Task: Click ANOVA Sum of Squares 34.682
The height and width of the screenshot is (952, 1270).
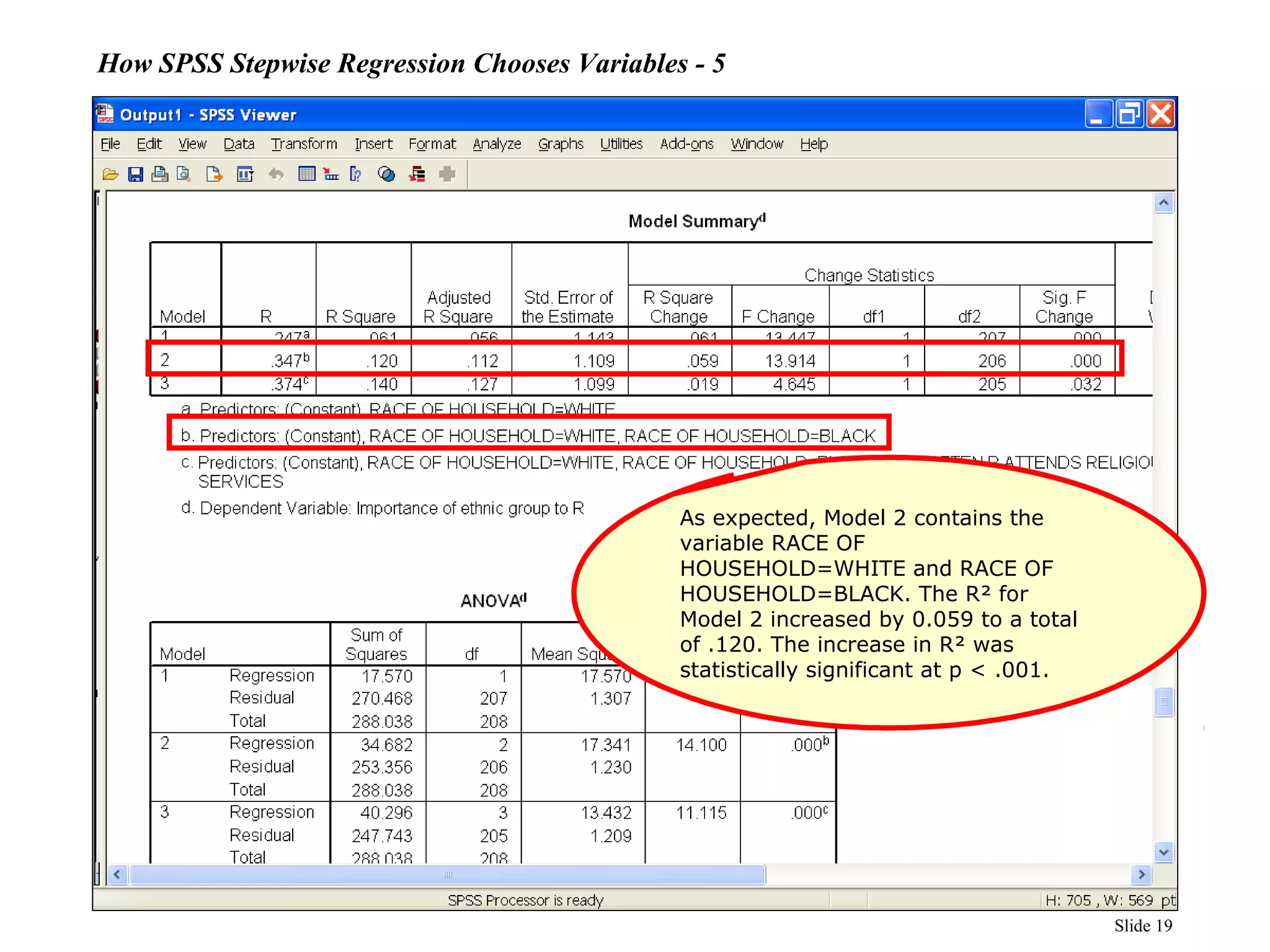Action: [386, 744]
